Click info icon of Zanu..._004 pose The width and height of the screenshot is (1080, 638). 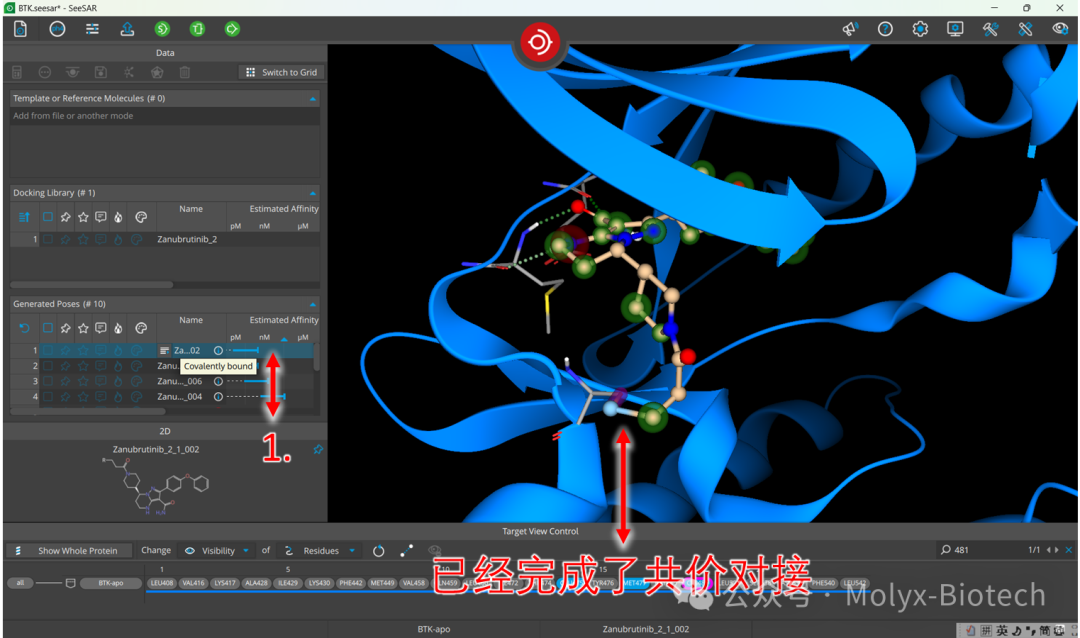point(218,396)
